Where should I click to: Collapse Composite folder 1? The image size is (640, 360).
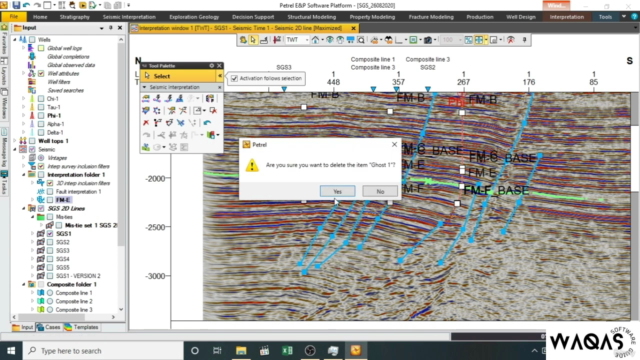(x=24, y=284)
